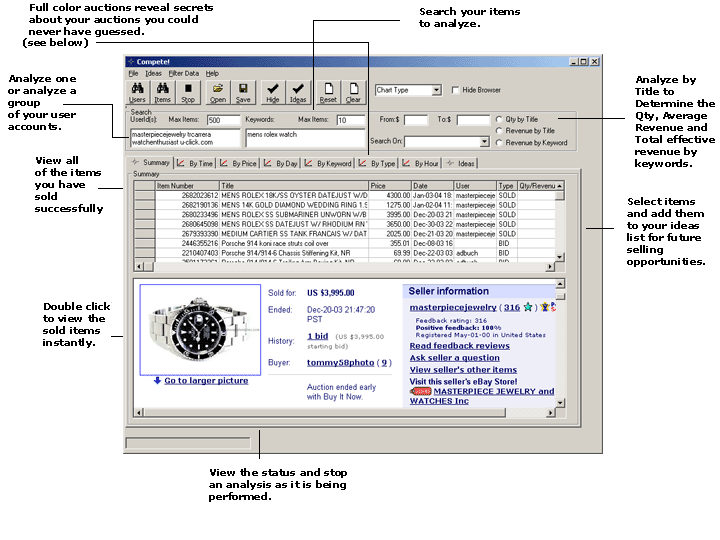
Task: Open the Filter Data menu
Action: click(x=184, y=73)
